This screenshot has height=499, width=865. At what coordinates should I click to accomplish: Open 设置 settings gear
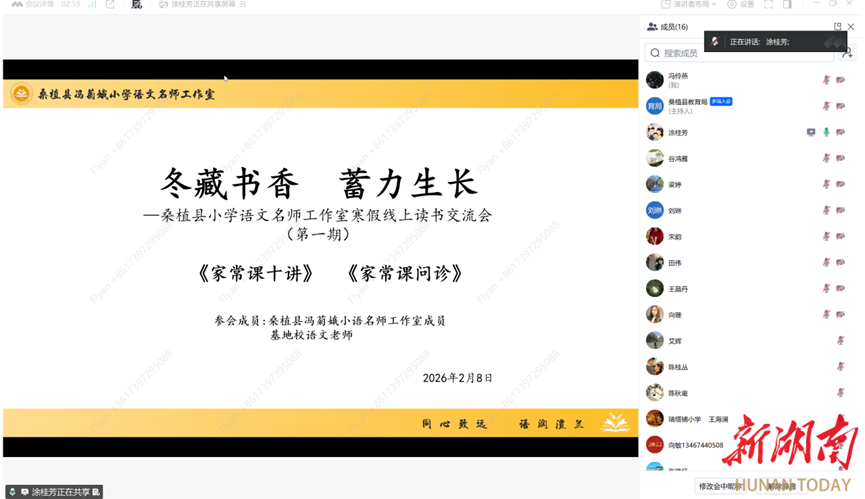[741, 5]
